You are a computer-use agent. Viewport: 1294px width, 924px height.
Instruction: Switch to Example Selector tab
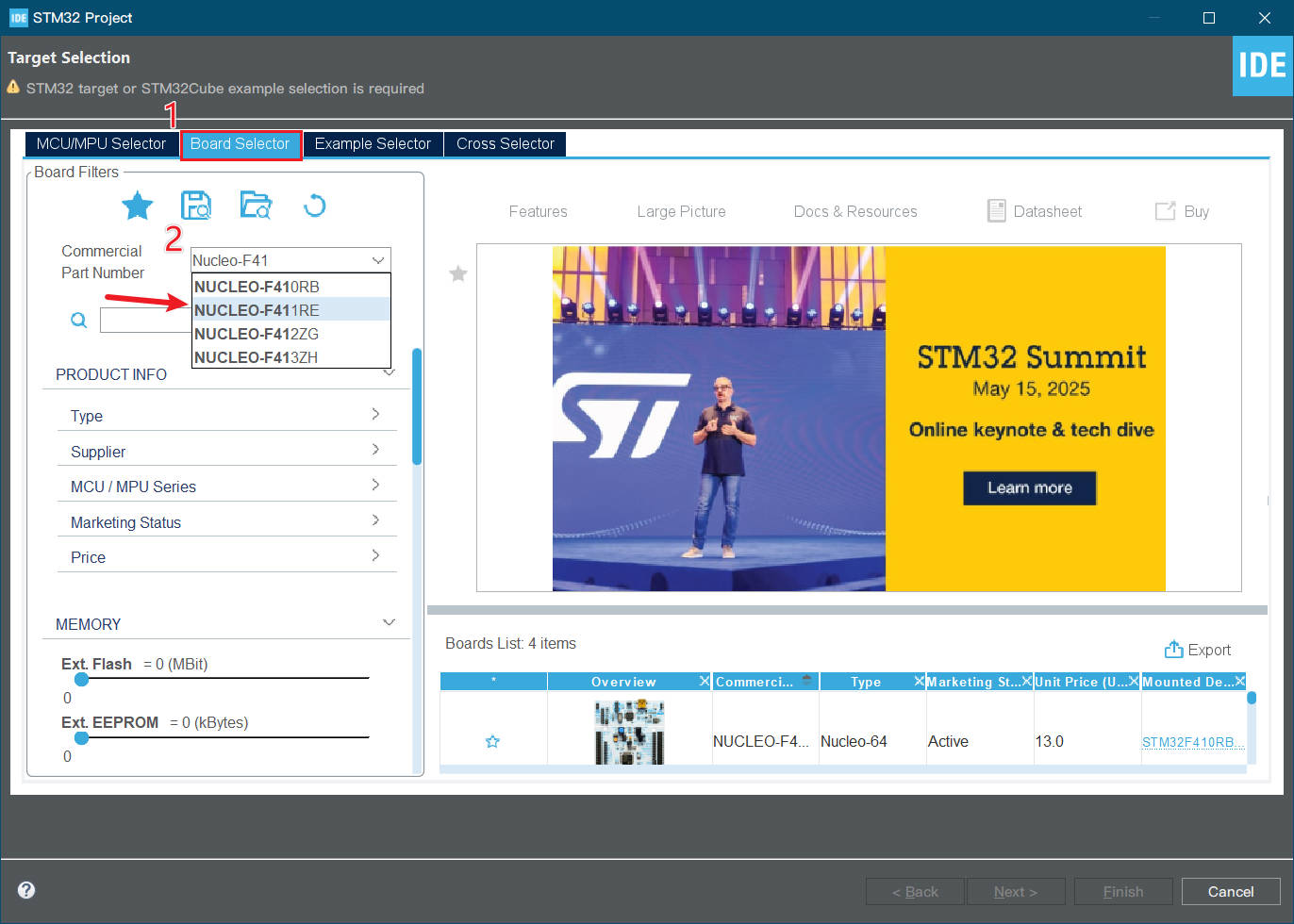(x=373, y=143)
